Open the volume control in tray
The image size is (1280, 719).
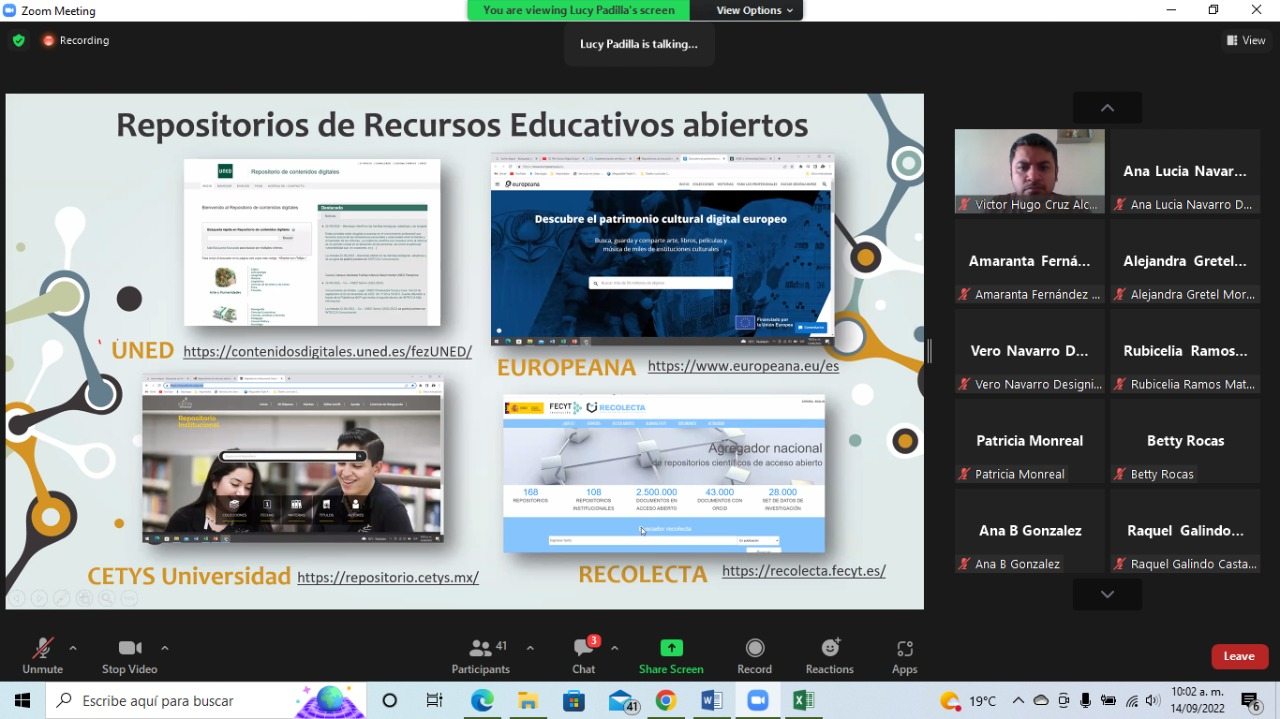[x=1153, y=701]
